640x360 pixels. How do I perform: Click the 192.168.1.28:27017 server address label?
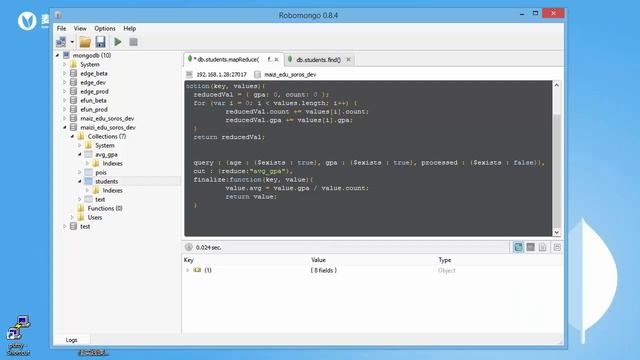[222, 74]
